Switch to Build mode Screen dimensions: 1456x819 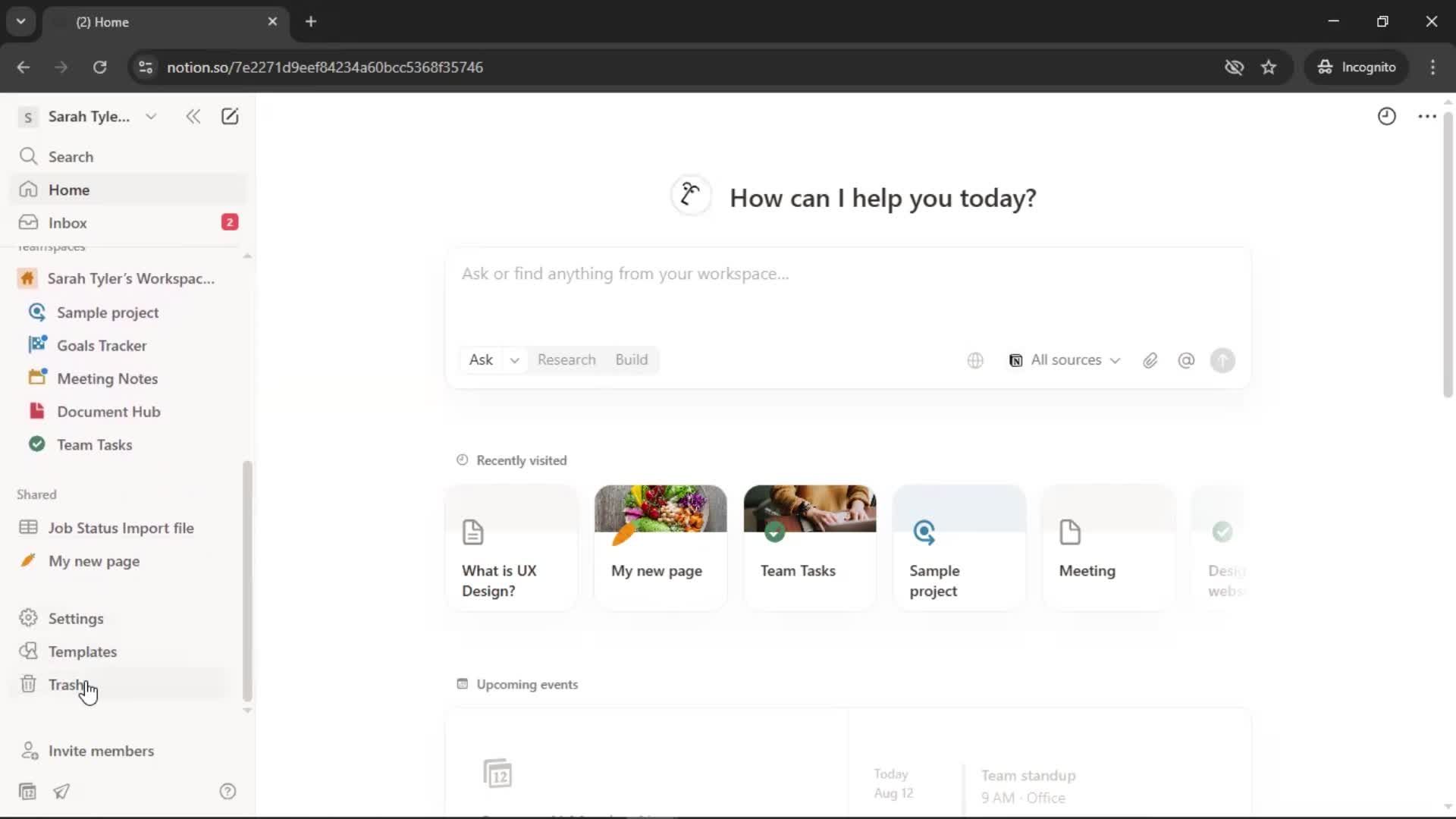(632, 359)
